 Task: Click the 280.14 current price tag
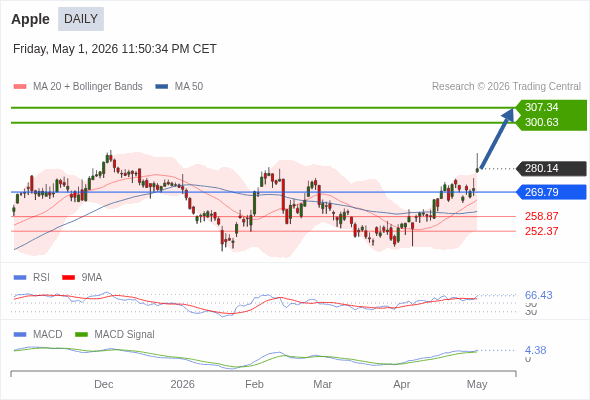pyautogui.click(x=552, y=168)
